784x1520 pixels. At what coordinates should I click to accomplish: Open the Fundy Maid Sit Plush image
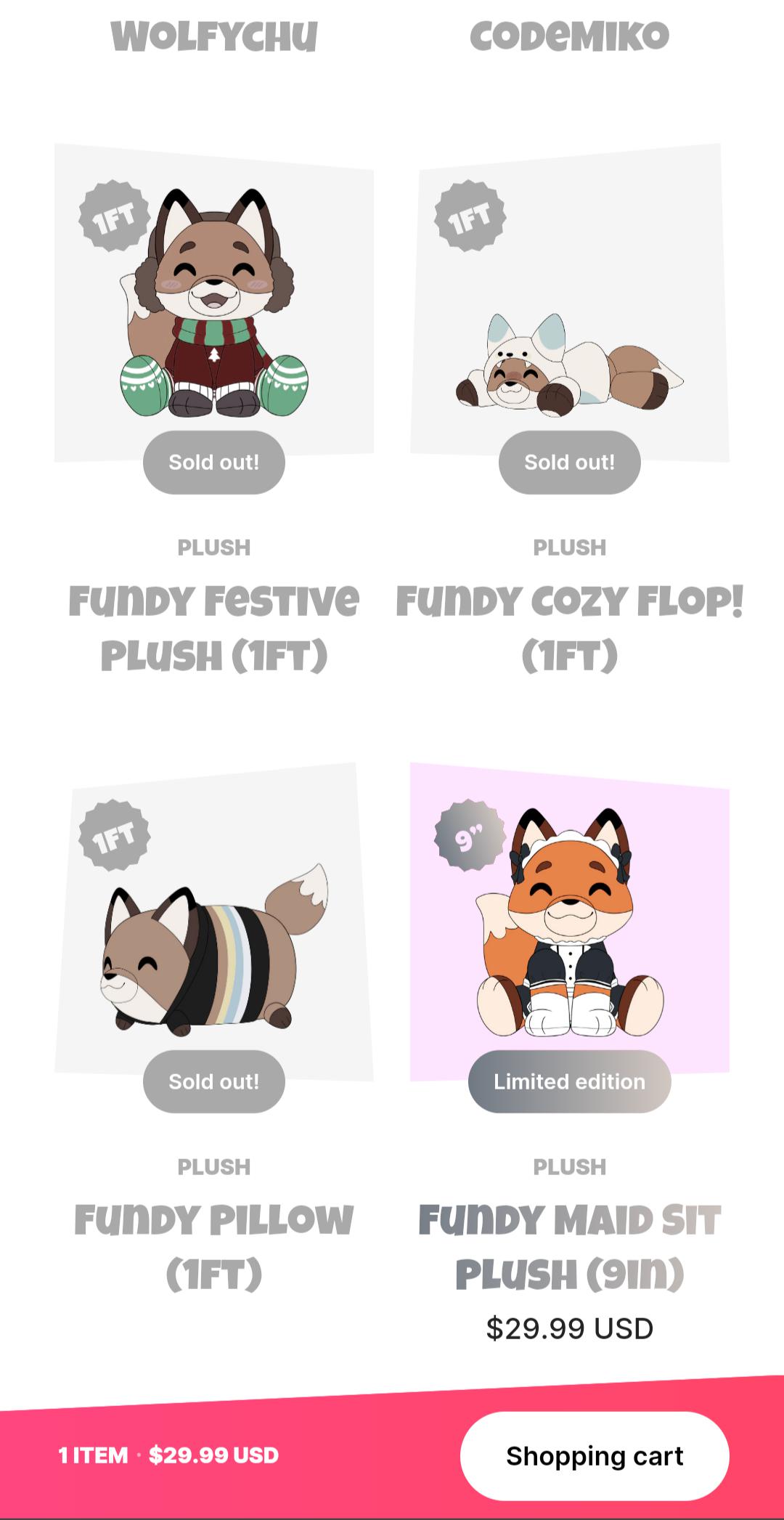570,922
